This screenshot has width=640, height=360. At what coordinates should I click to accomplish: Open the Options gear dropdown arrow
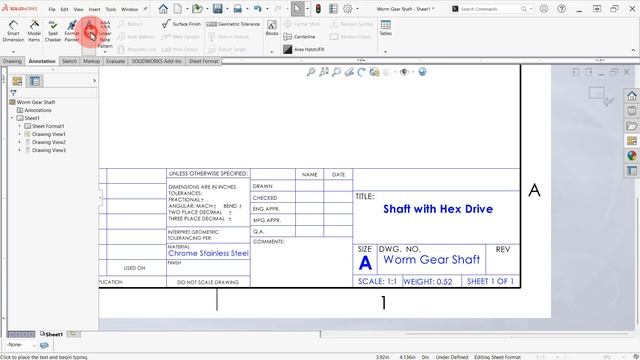coord(357,9)
